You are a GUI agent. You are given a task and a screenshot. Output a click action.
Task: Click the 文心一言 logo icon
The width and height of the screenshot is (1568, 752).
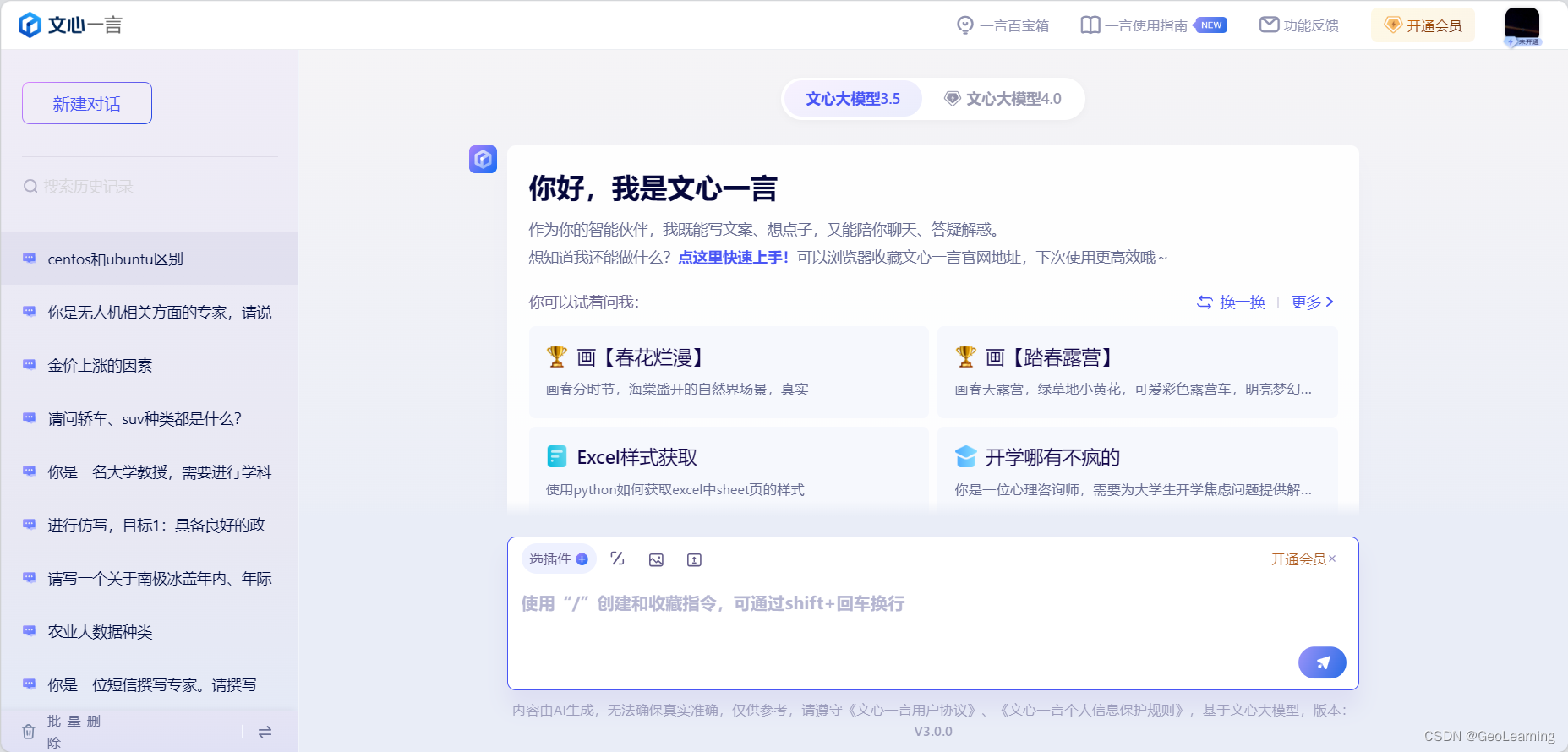[x=30, y=25]
